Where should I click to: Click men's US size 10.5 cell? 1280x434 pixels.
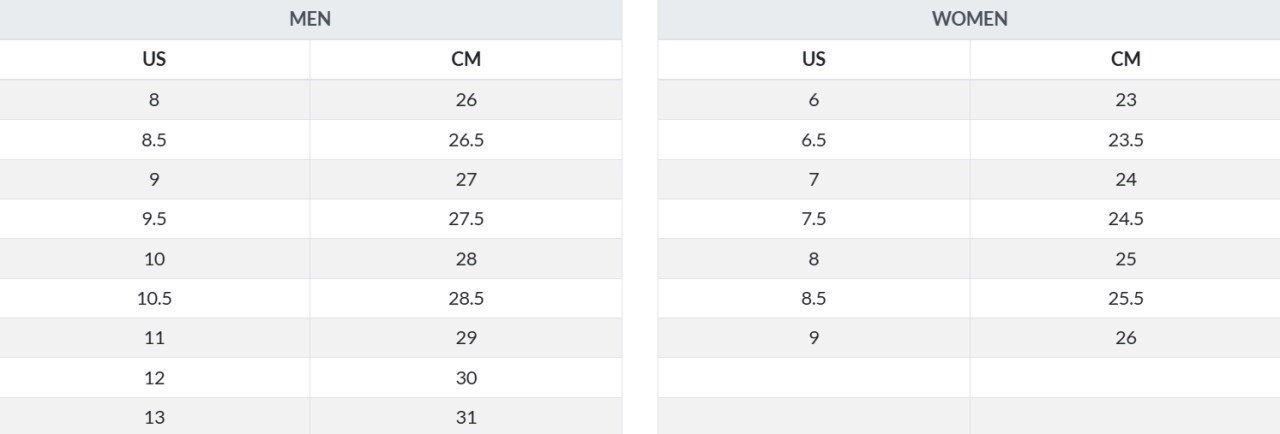[x=154, y=298]
